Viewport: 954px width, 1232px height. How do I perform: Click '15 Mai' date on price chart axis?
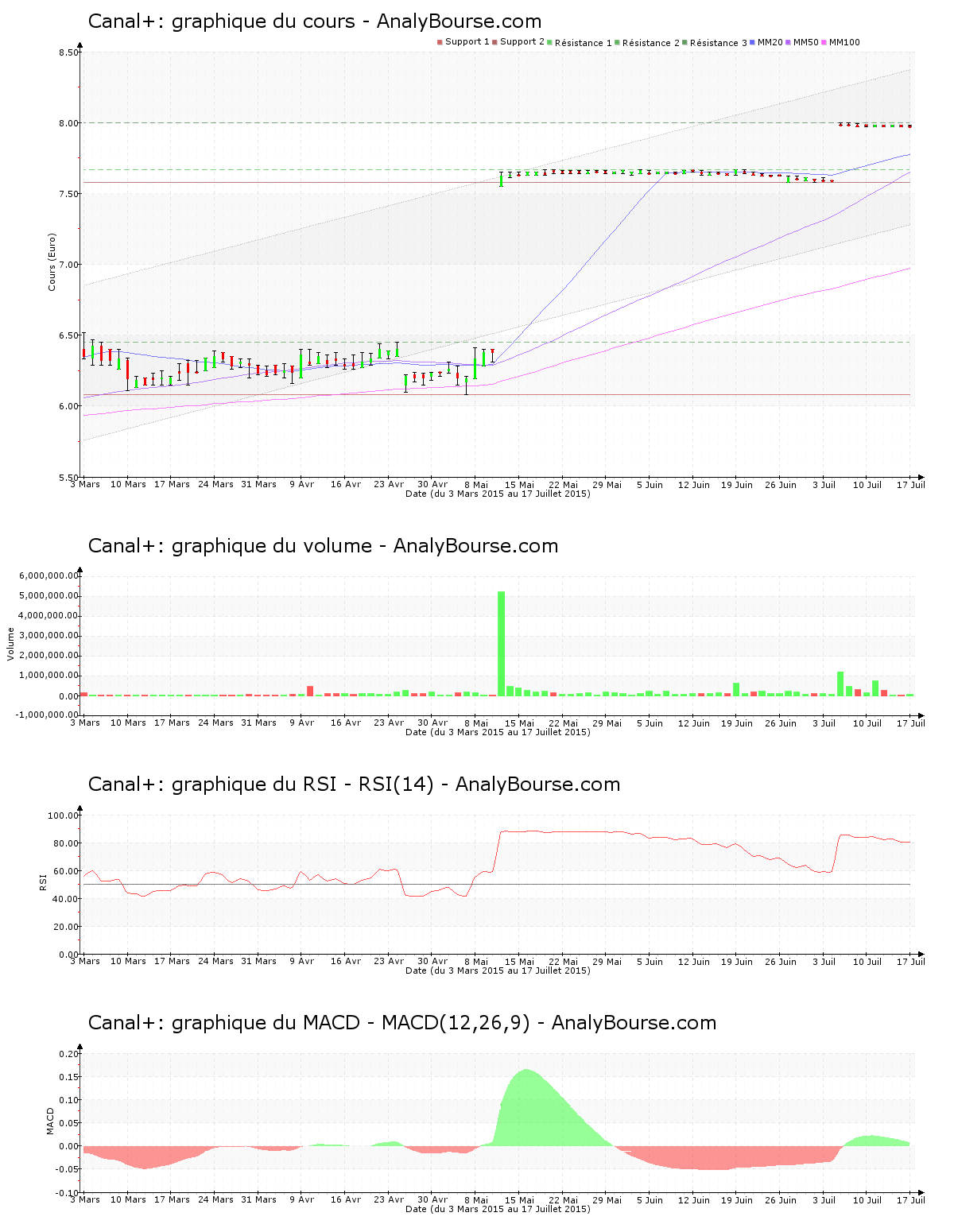pos(519,484)
